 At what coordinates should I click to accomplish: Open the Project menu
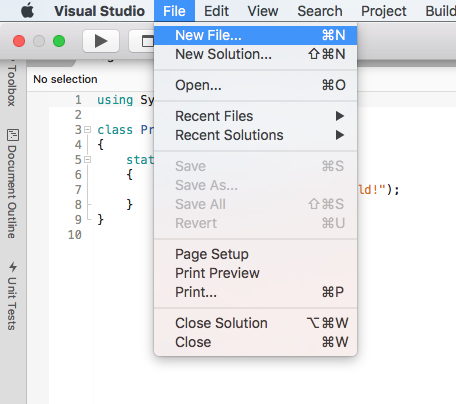(384, 11)
